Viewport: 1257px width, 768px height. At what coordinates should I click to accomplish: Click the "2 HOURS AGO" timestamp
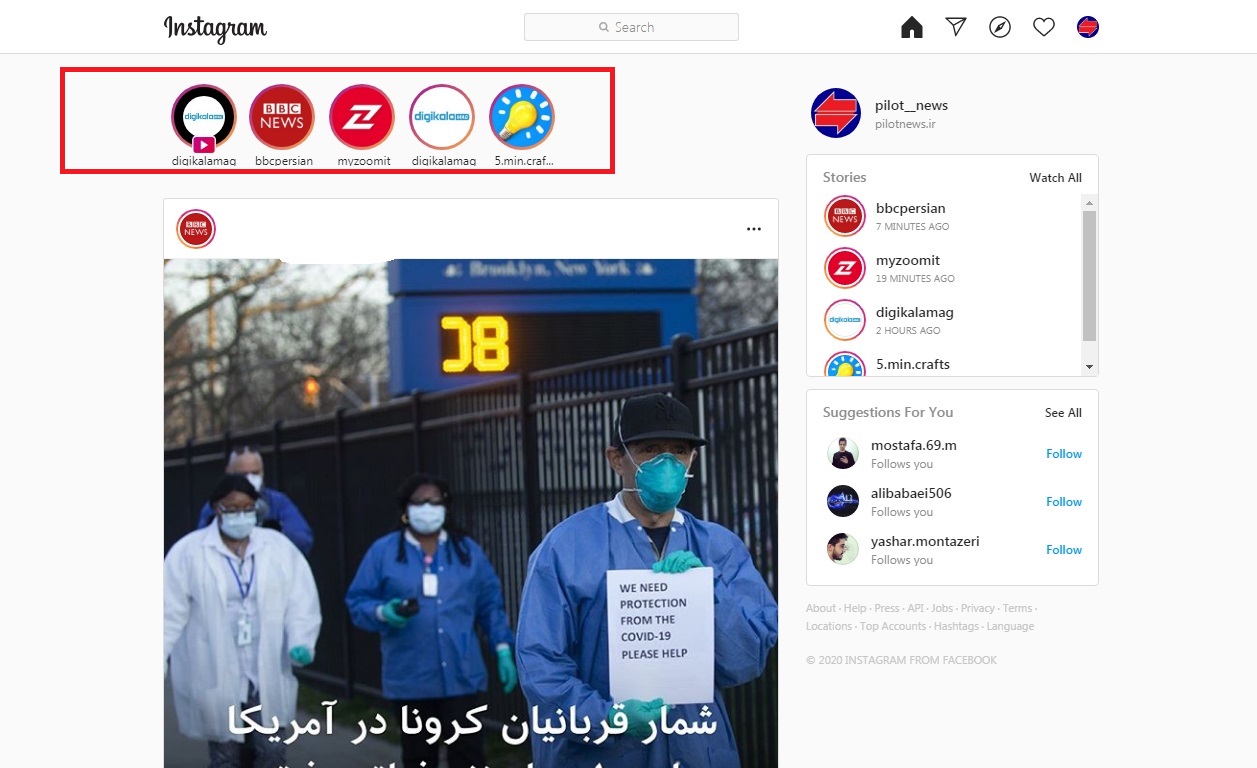tap(908, 331)
